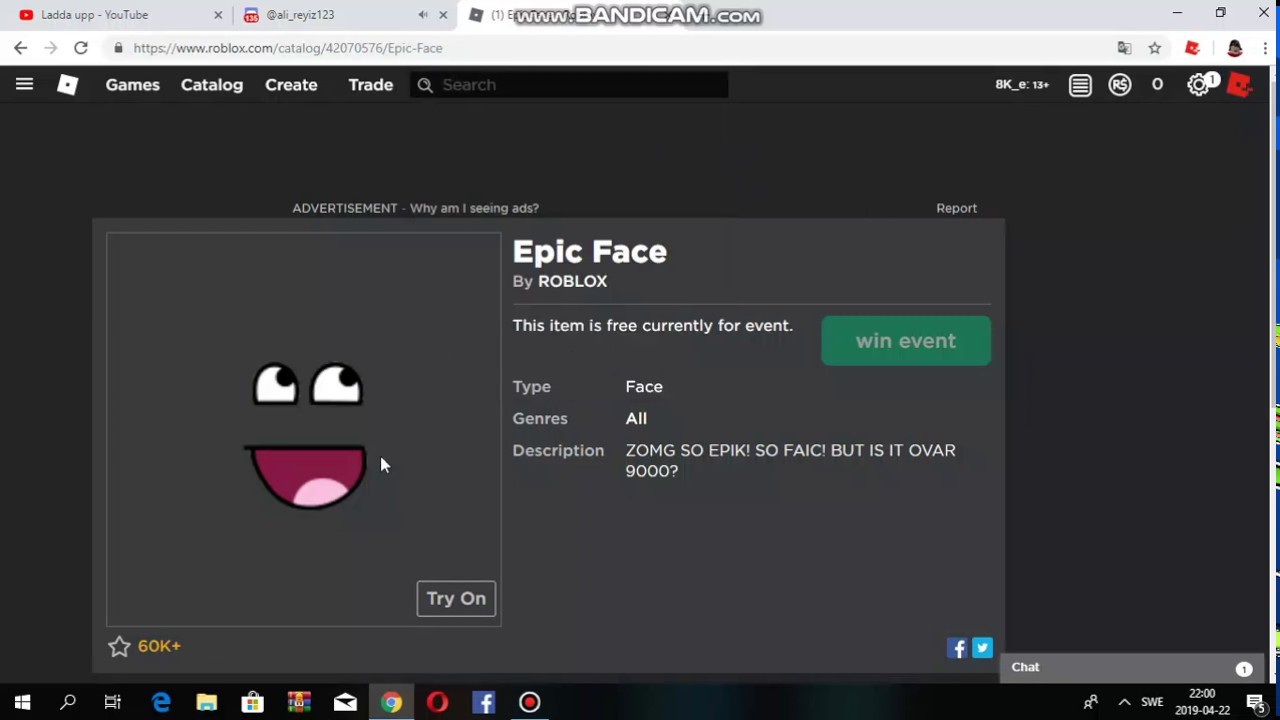This screenshot has width=1280, height=720.
Task: Open the Chrome profile avatar
Action: click(x=1235, y=48)
